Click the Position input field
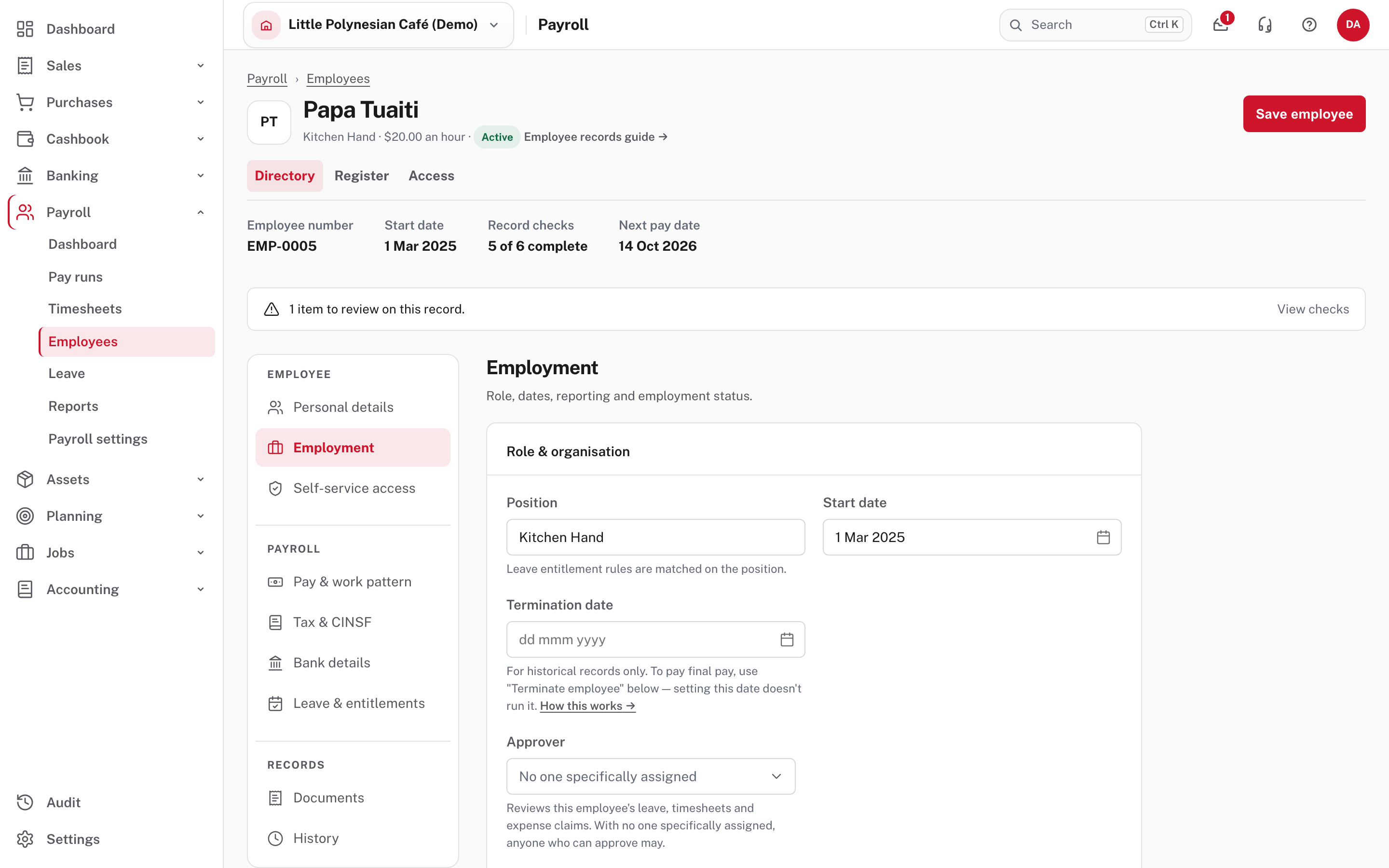1389x868 pixels. (655, 537)
